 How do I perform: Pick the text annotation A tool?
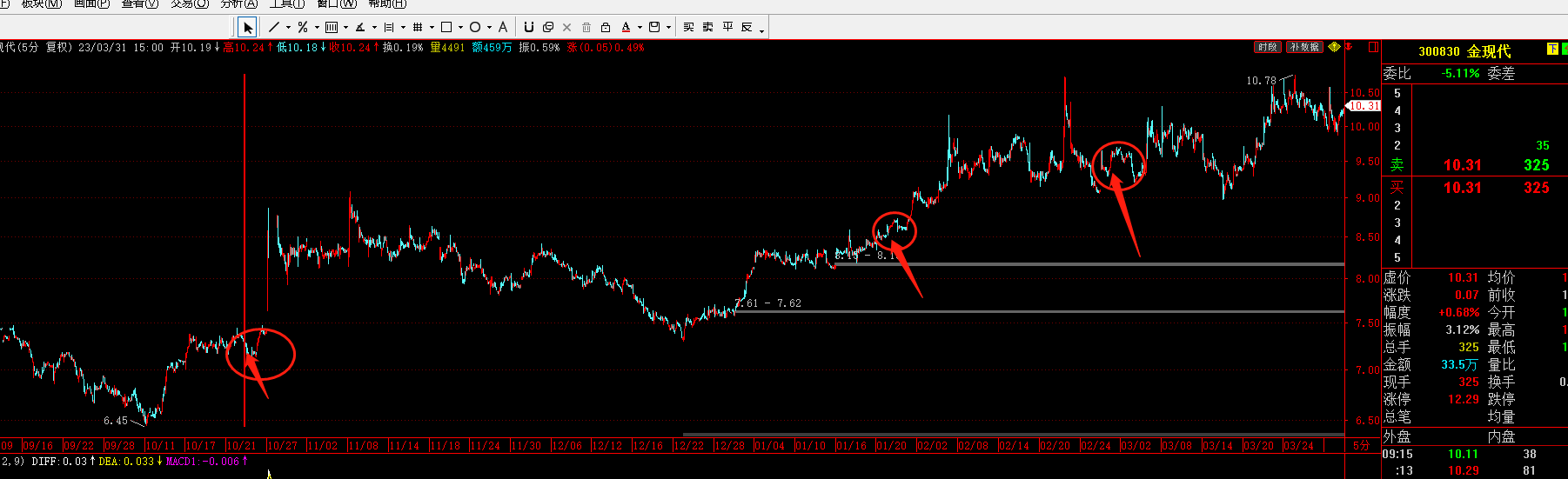[503, 27]
